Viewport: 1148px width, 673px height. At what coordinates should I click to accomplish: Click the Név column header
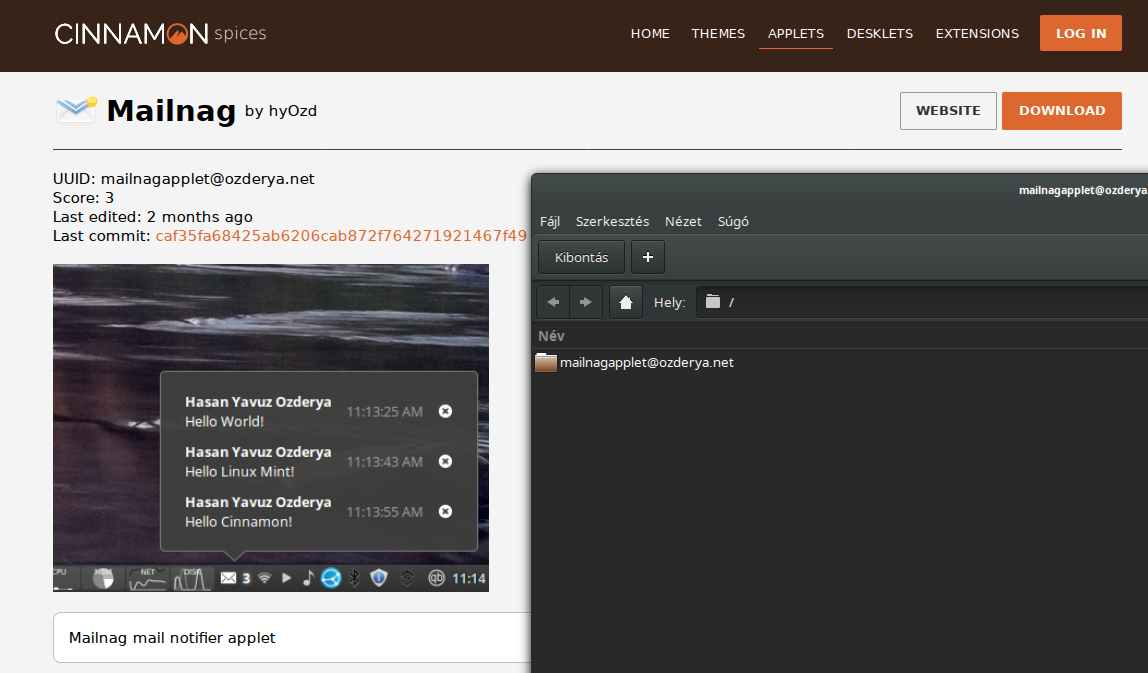[x=551, y=336]
